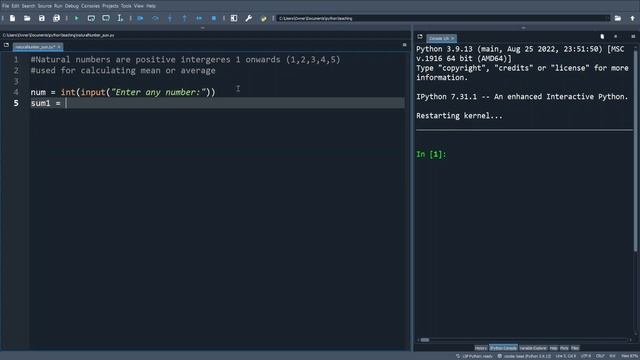Switch to the History tab
Screen dimensions: 640x360
(481, 348)
